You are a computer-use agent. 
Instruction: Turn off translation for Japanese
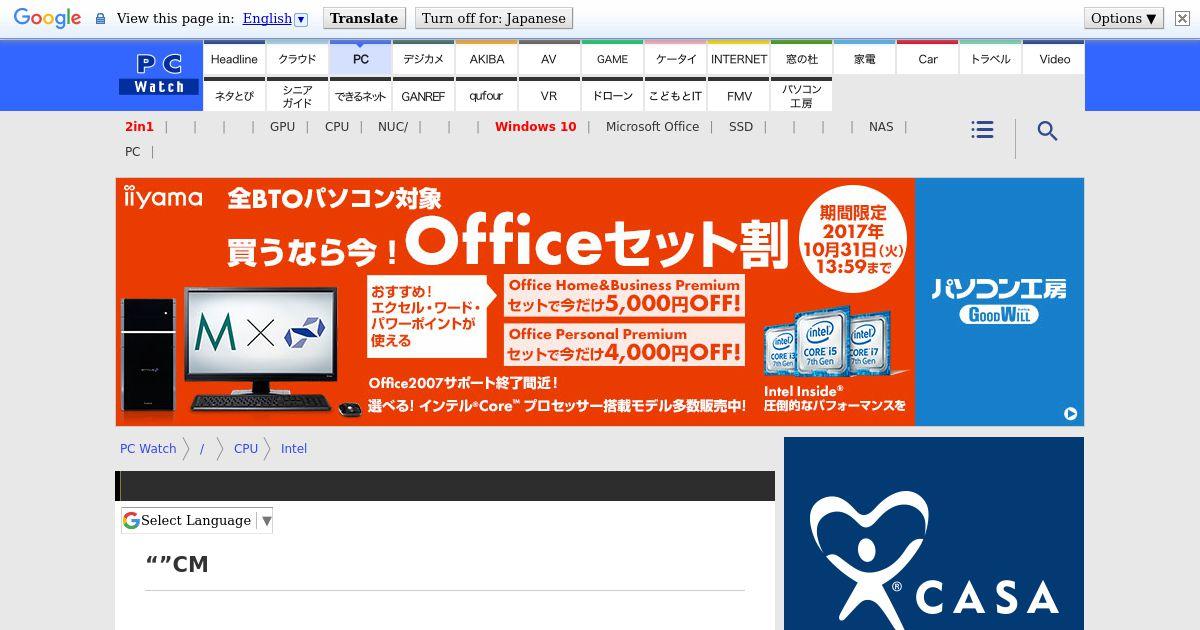(494, 18)
